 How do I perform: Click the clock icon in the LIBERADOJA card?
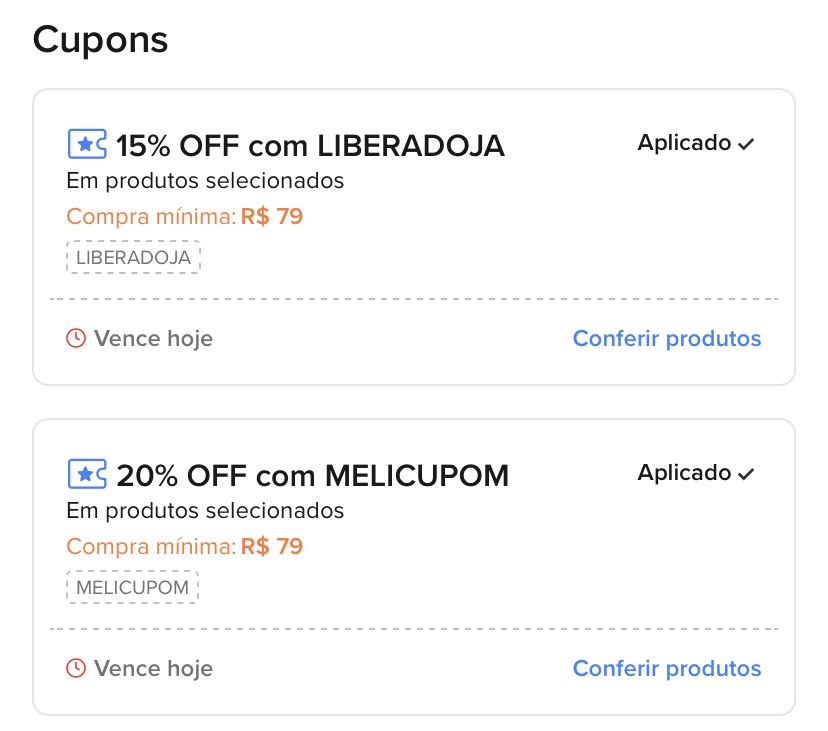tap(76, 338)
